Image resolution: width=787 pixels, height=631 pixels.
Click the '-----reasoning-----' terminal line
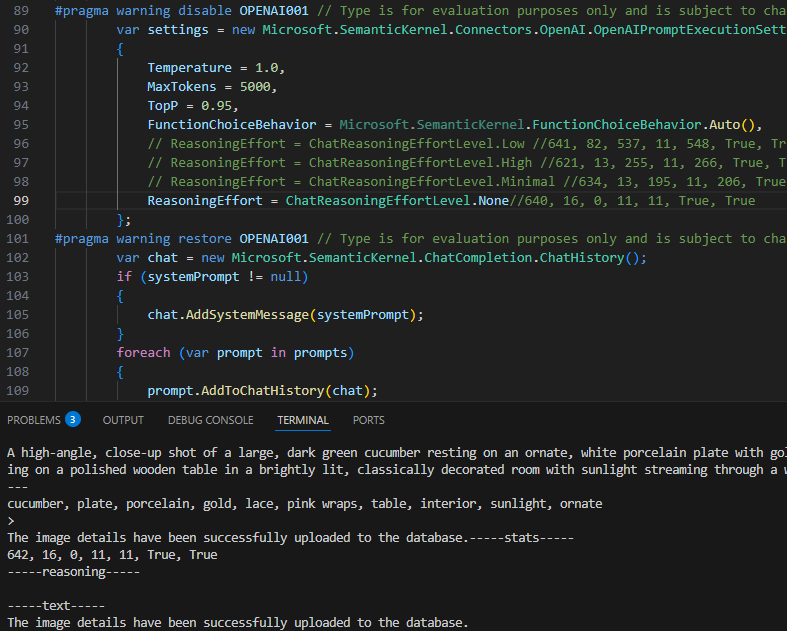pos(73,572)
